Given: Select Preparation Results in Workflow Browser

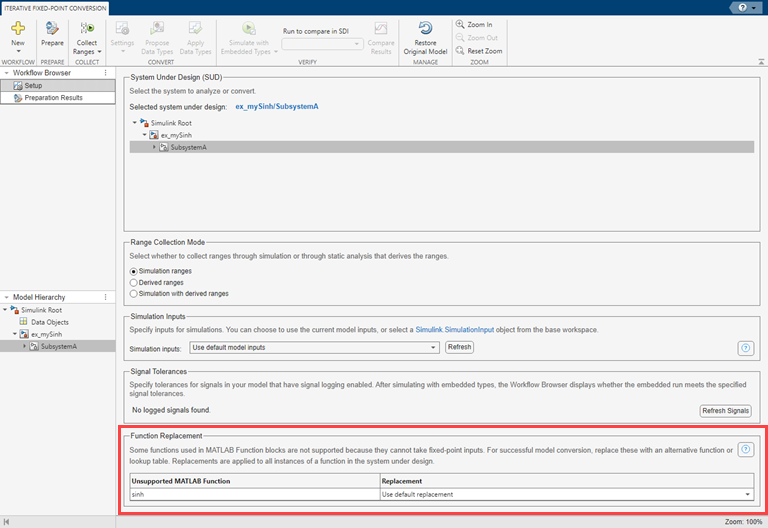Looking at the screenshot, I should [58, 97].
